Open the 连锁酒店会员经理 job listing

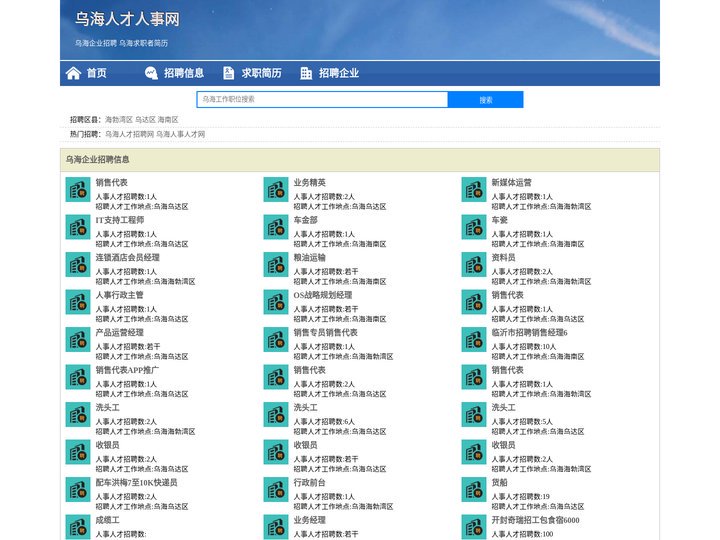(128, 258)
